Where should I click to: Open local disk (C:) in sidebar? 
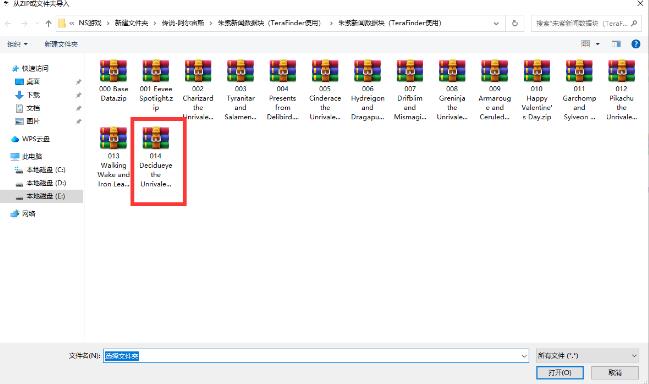(40, 170)
